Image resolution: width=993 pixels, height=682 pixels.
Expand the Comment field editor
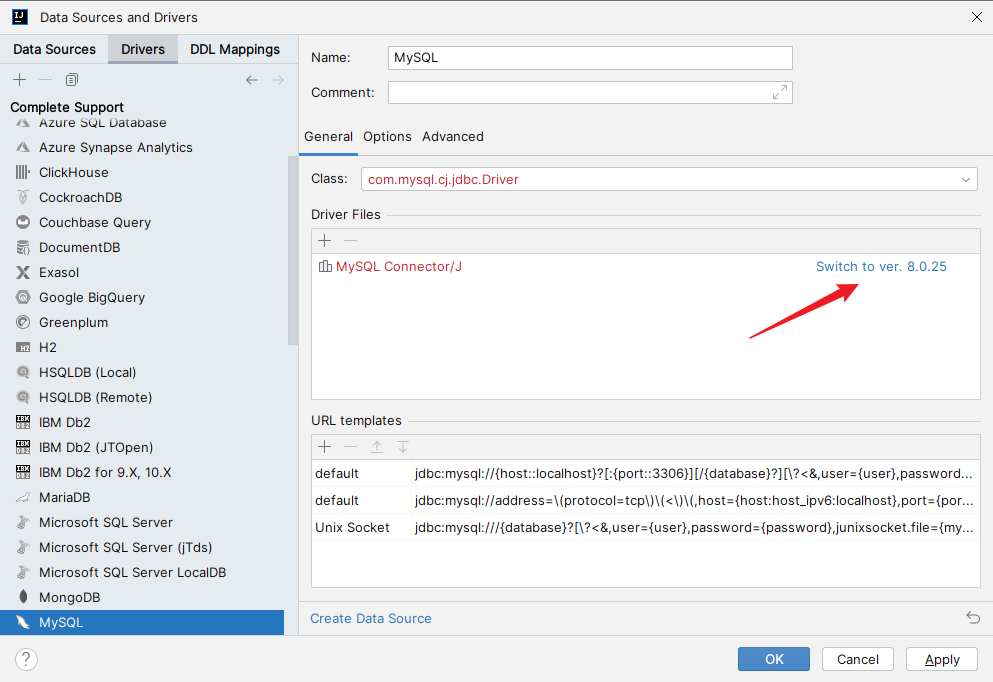pos(780,92)
